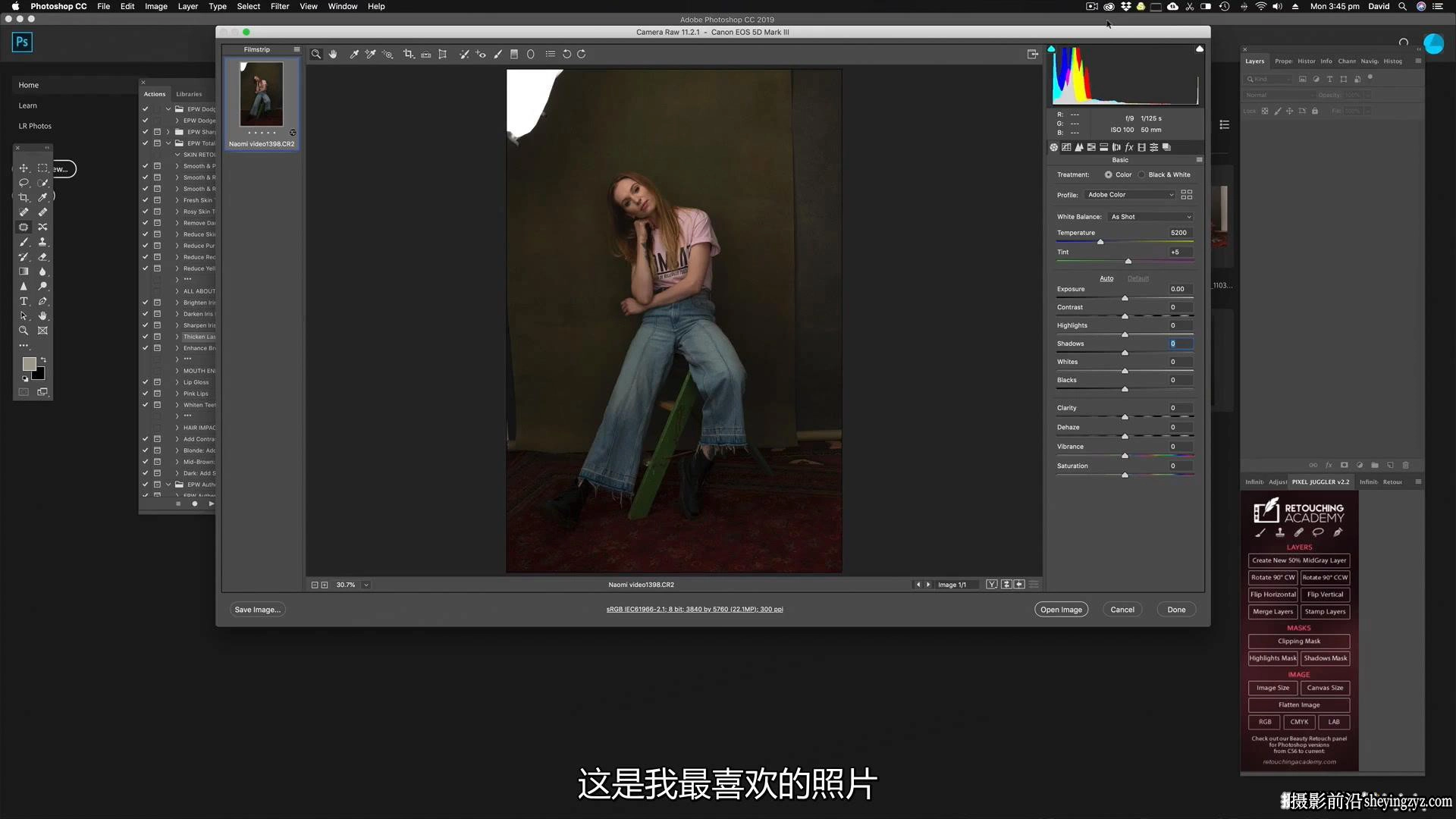Image resolution: width=1456 pixels, height=819 pixels.
Task: Select the Radial Filter tool
Action: 531,54
